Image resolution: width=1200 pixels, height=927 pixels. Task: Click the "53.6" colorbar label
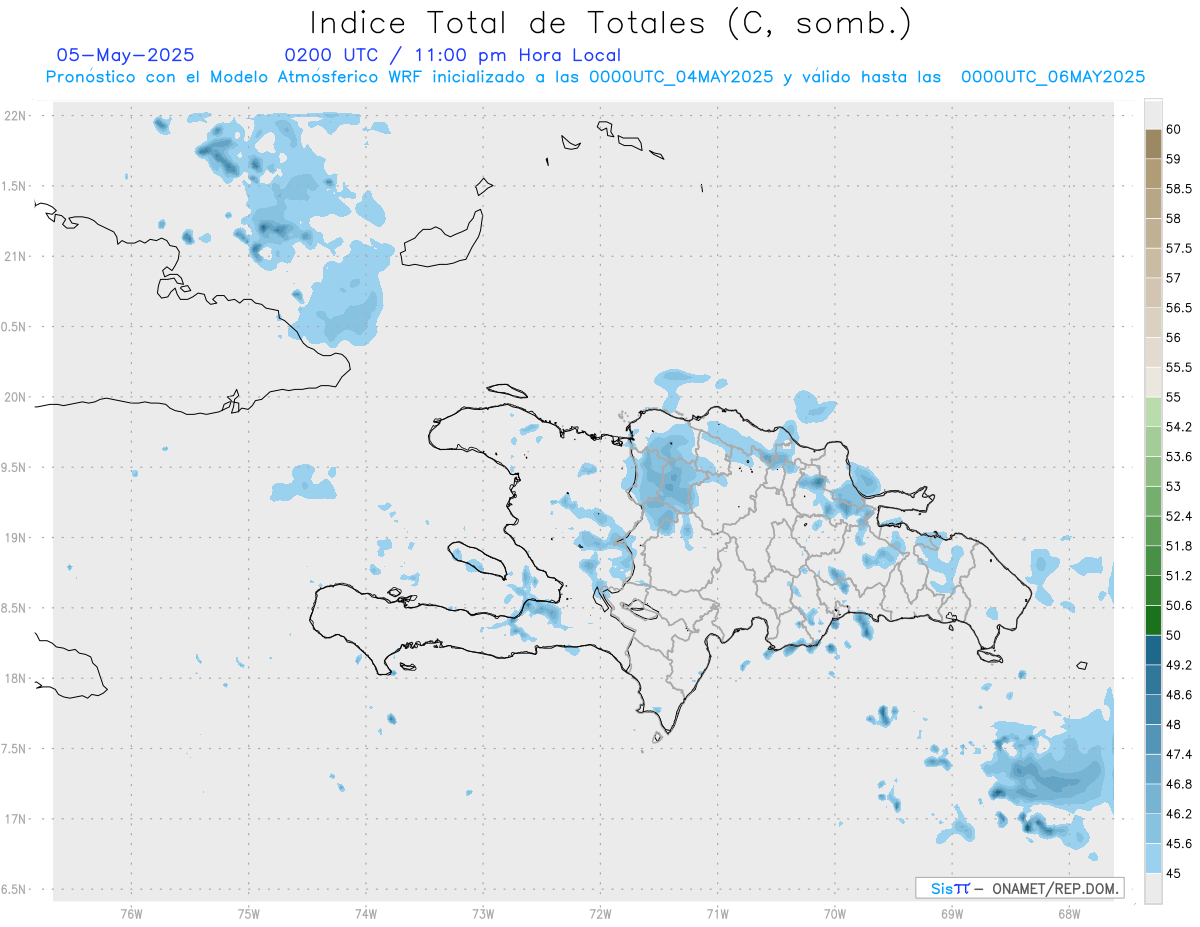click(x=1179, y=456)
